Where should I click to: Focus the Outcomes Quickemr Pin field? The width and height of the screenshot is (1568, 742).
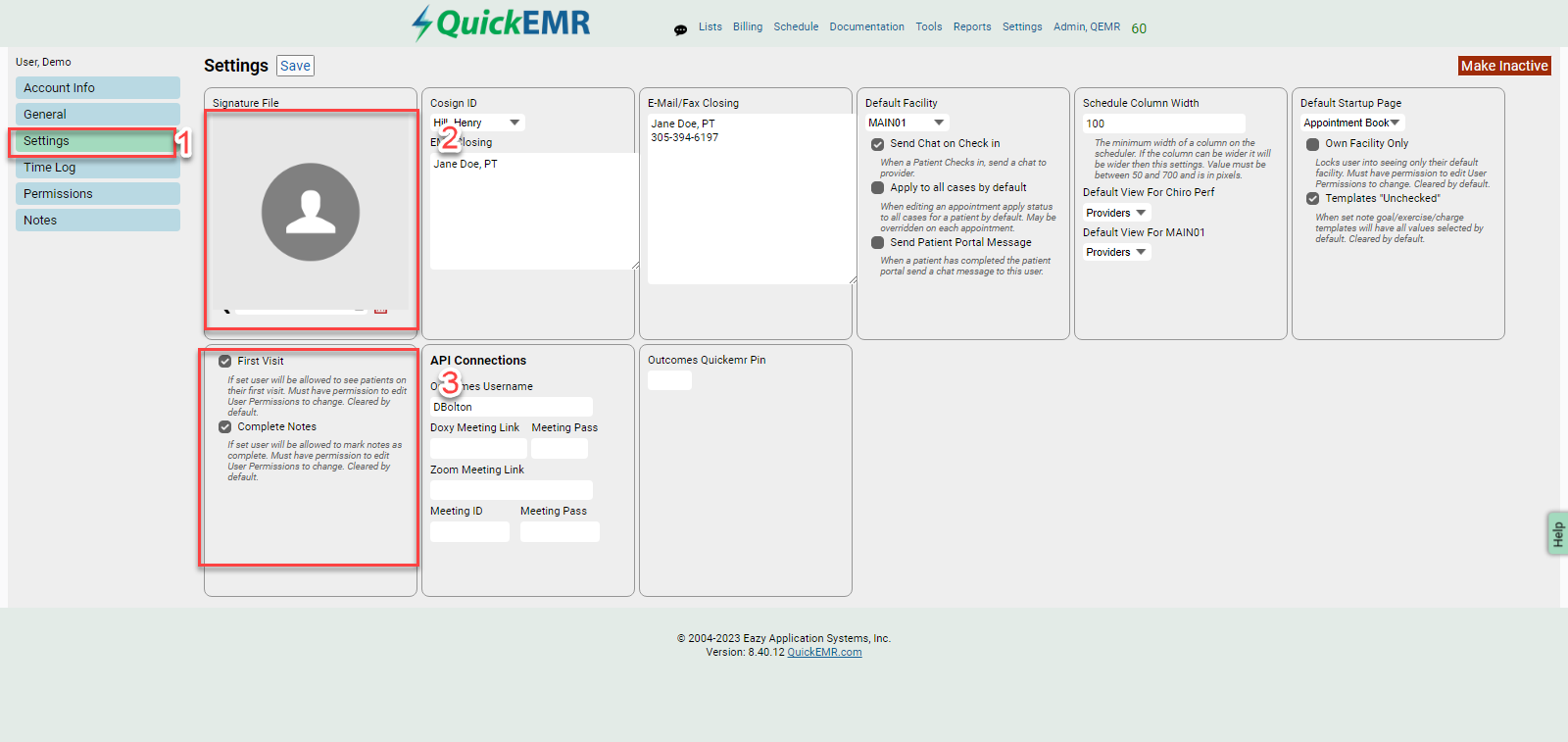(x=669, y=380)
